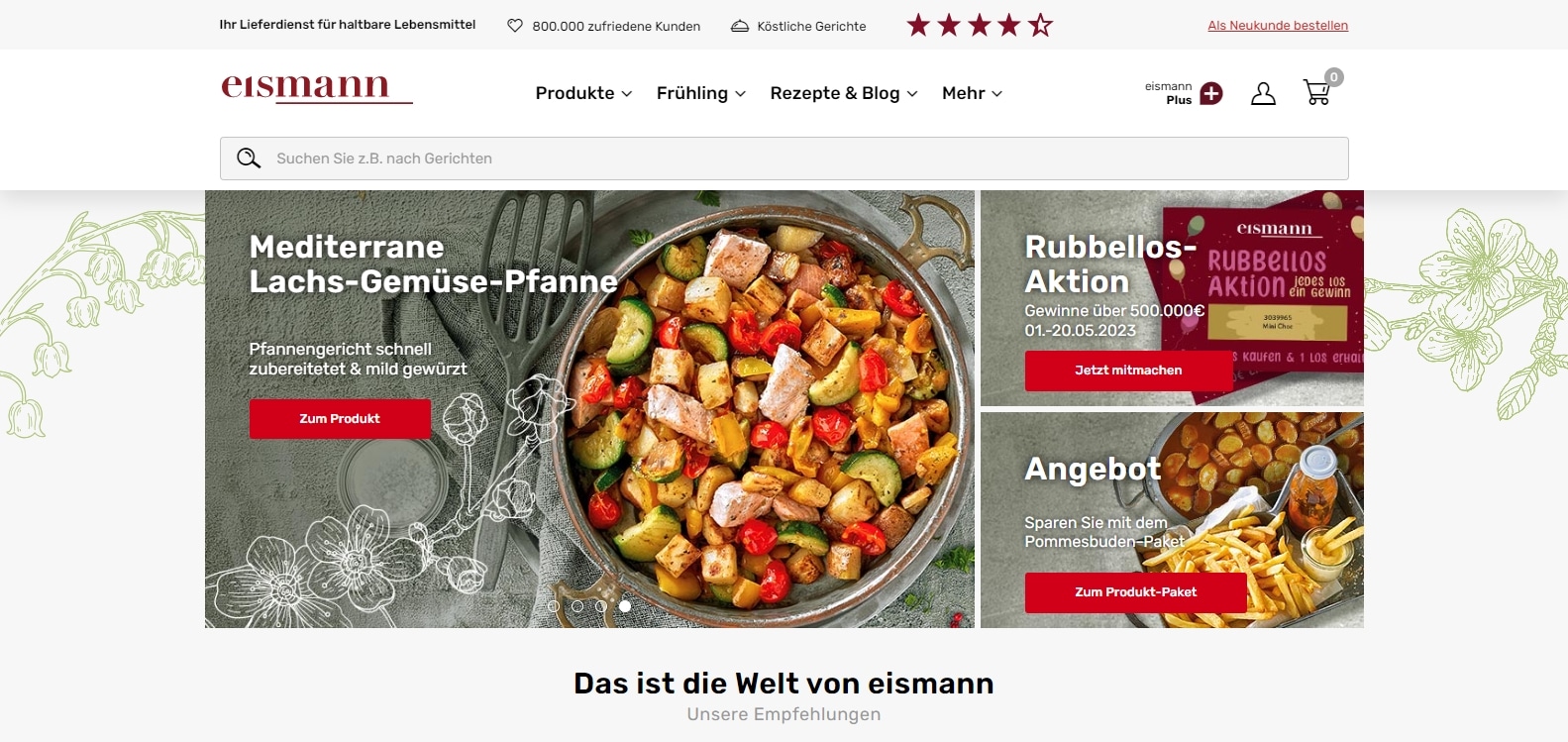Click the Zum Produkt button
This screenshot has height=742, width=1568.
point(340,419)
